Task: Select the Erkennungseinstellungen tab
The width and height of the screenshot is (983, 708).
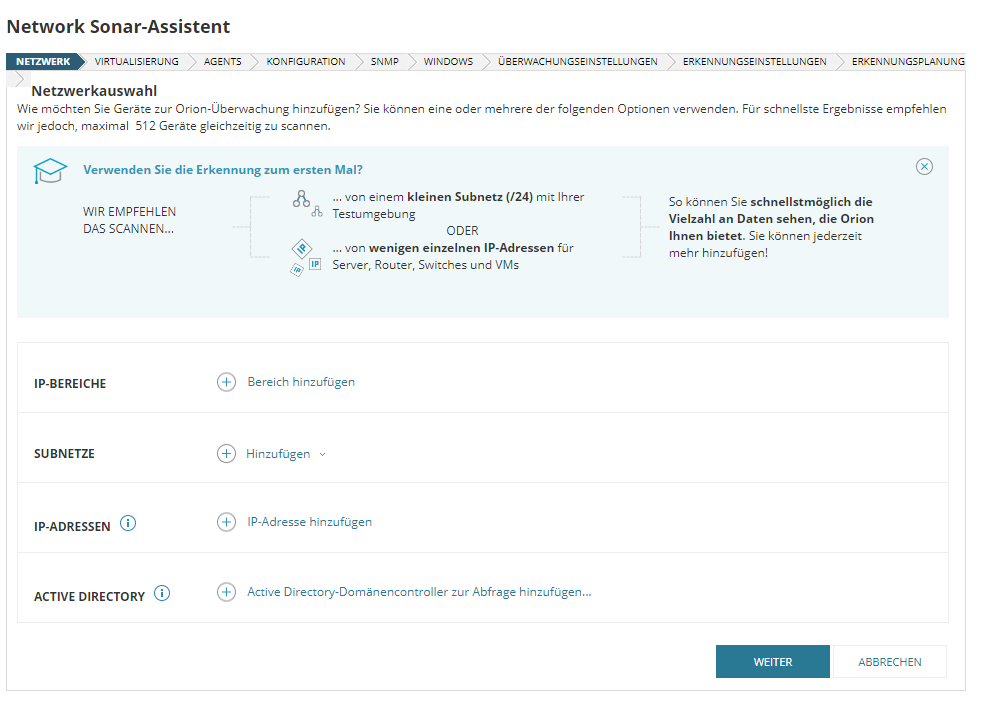Action: pos(754,62)
